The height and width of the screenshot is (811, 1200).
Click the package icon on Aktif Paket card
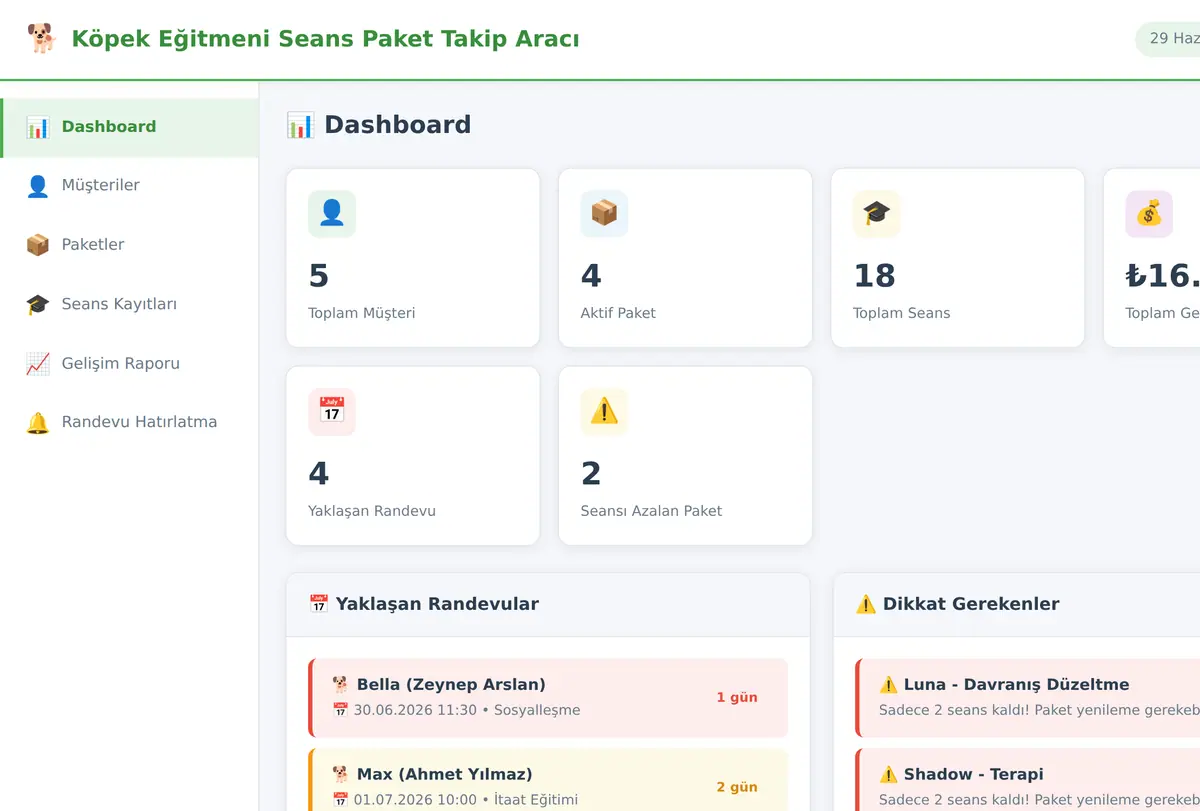[604, 214]
